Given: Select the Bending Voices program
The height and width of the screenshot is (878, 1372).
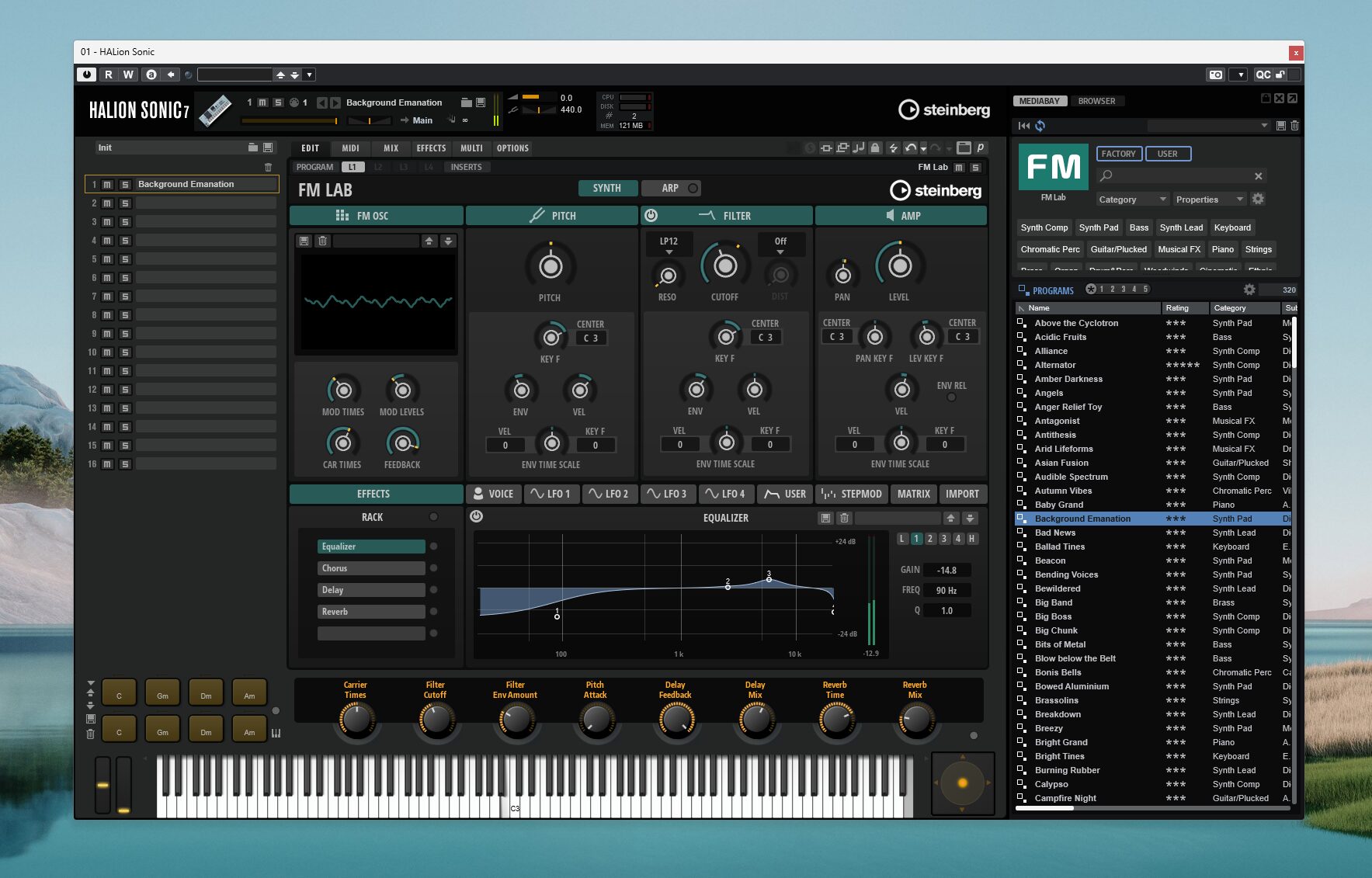Looking at the screenshot, I should click(x=1066, y=574).
